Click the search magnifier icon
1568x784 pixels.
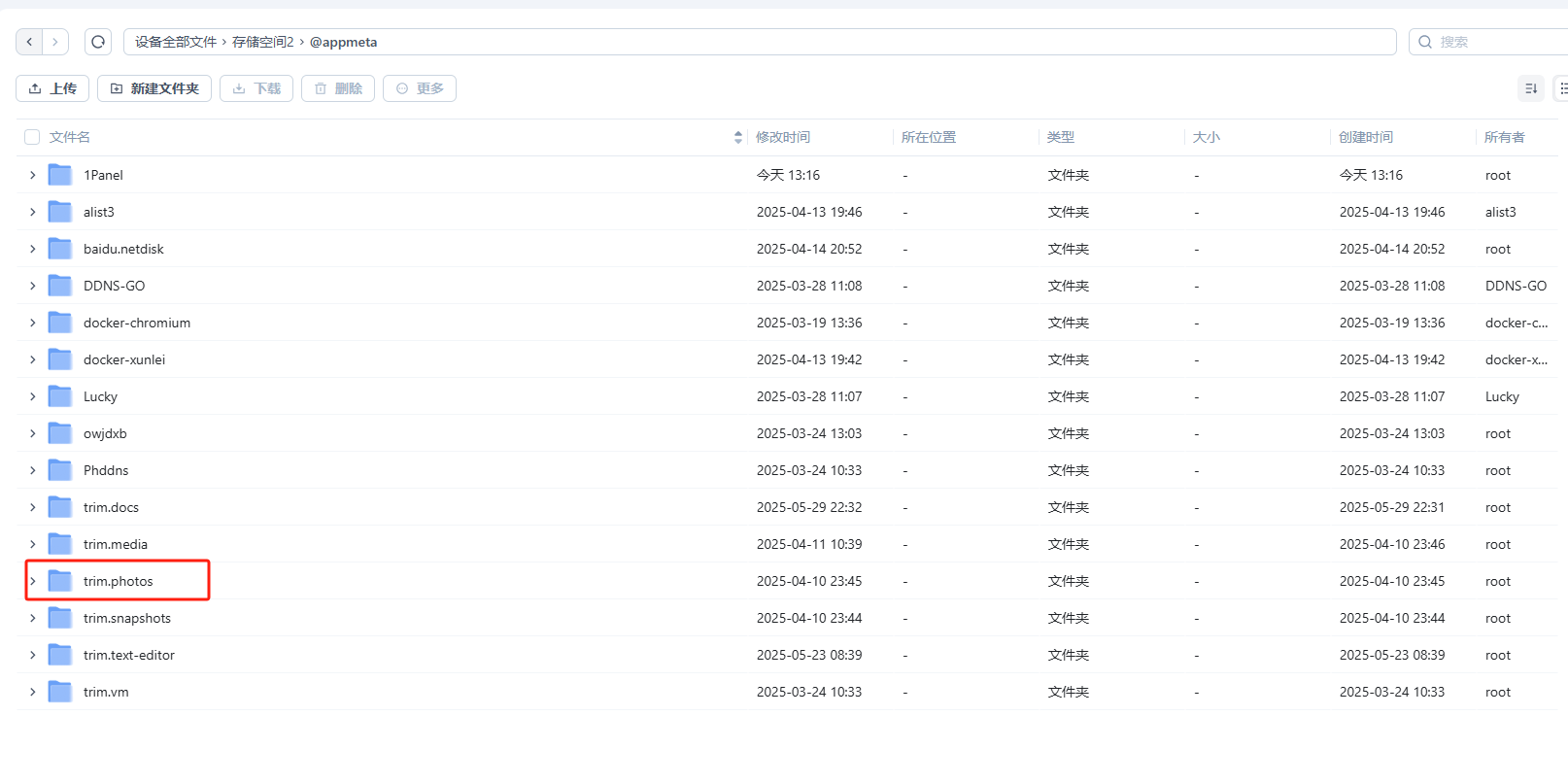coord(1425,42)
